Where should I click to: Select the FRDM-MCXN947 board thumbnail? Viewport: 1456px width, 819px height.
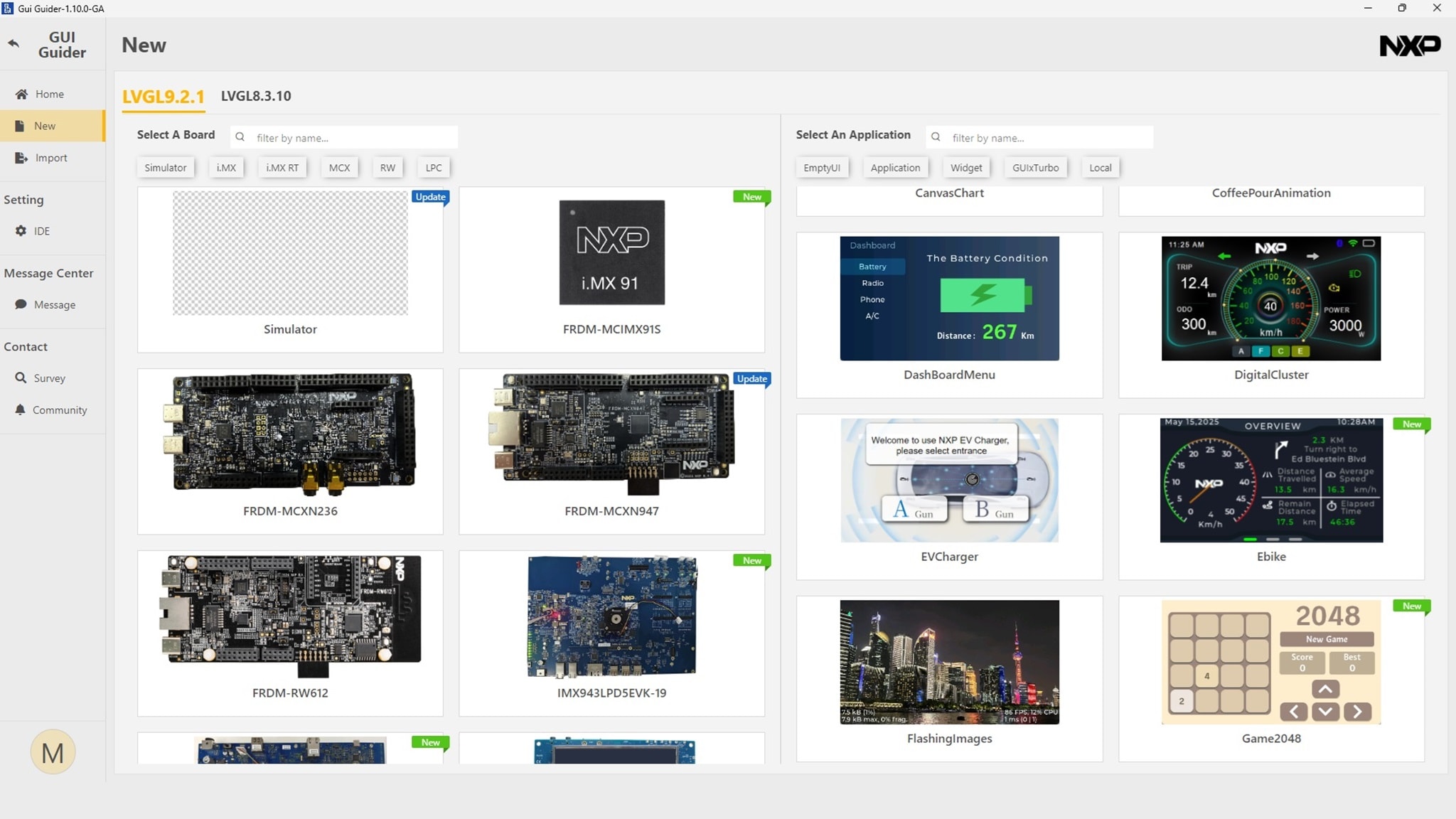[x=611, y=434]
